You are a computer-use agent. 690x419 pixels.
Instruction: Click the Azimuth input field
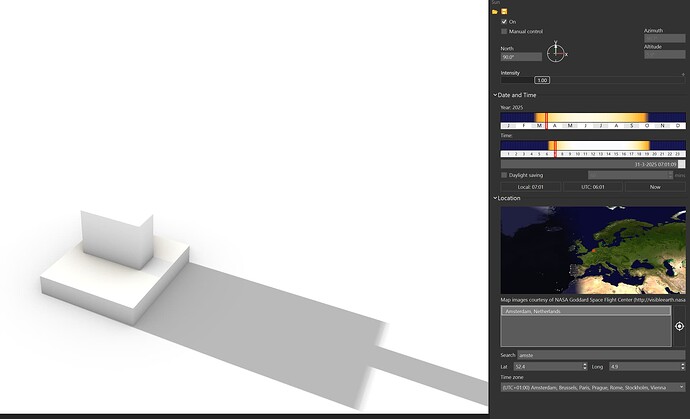tap(664, 39)
